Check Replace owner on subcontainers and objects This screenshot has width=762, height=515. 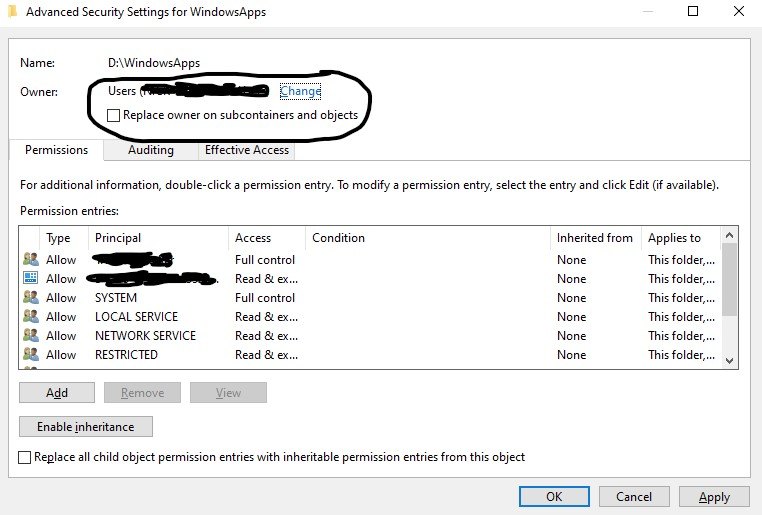coord(113,115)
